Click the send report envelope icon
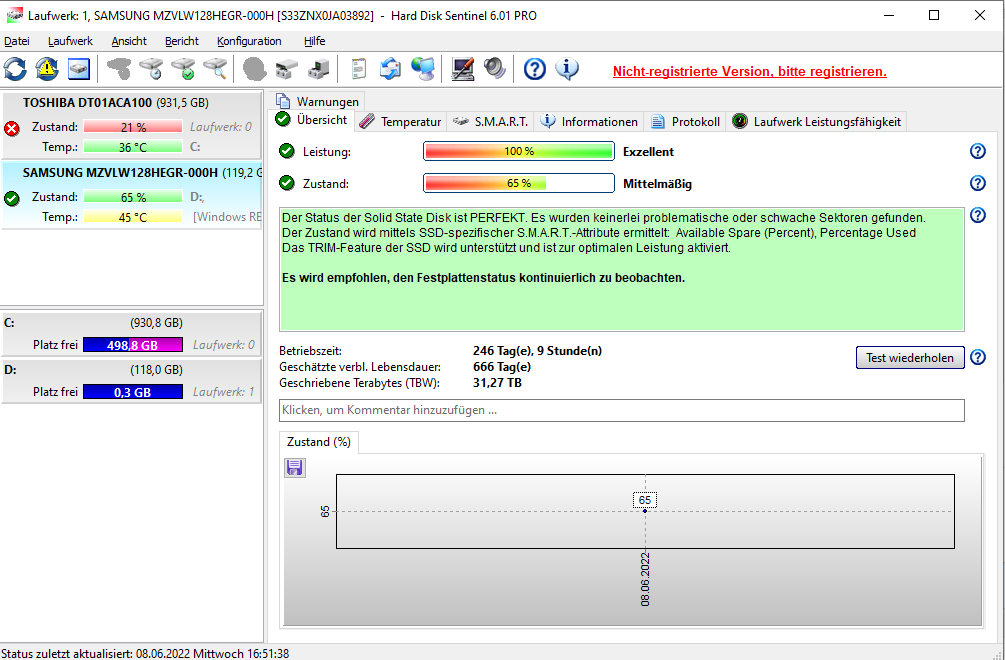The height and width of the screenshot is (660, 1005). 390,69
